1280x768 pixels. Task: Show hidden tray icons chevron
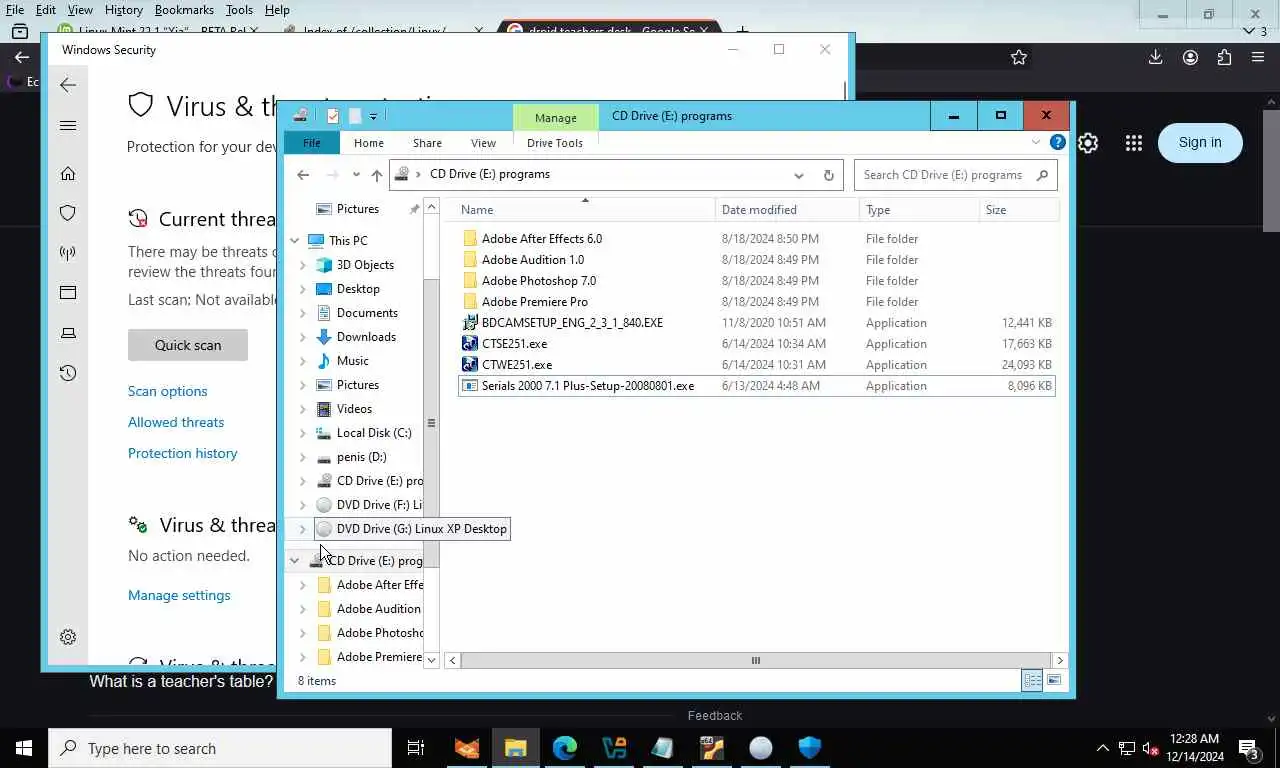pos(1103,748)
